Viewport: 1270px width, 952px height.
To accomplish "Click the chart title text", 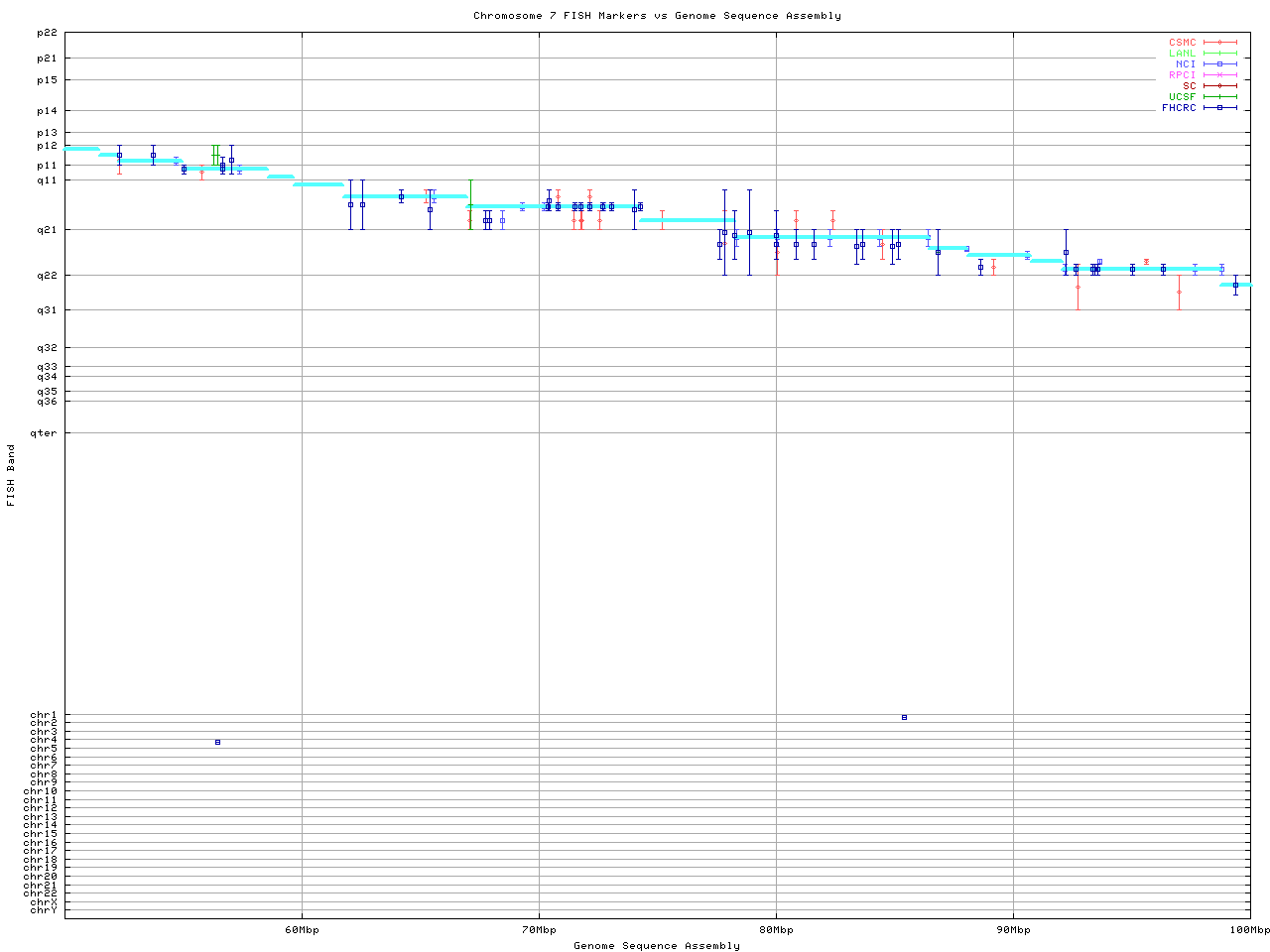I will pyautogui.click(x=657, y=16).
